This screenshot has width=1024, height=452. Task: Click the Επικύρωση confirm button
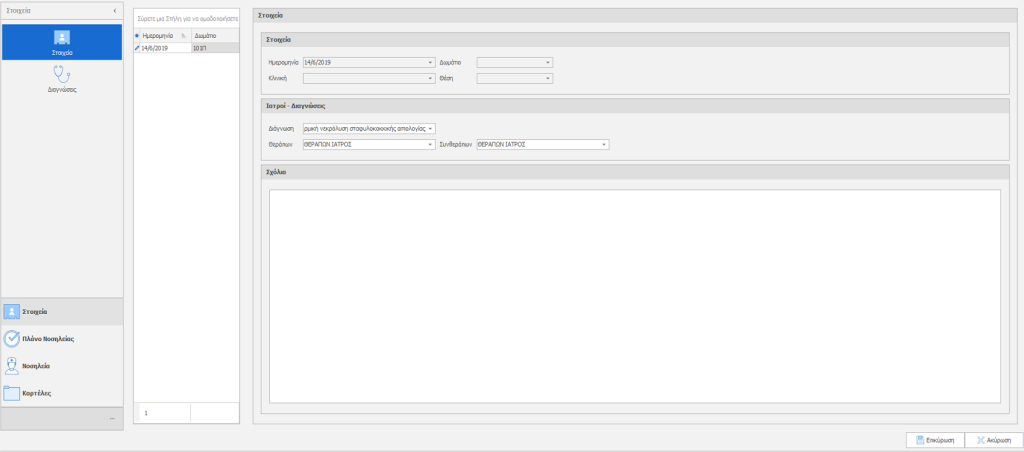pyautogui.click(x=933, y=439)
